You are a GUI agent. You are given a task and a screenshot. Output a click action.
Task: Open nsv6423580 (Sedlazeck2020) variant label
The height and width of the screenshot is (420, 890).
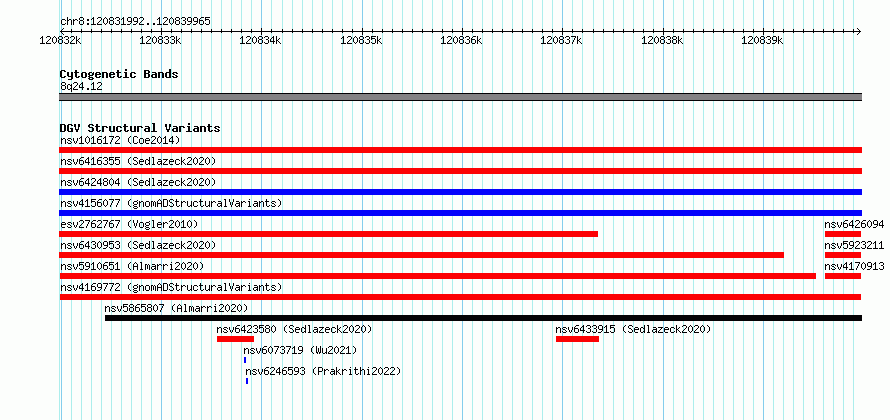294,329
